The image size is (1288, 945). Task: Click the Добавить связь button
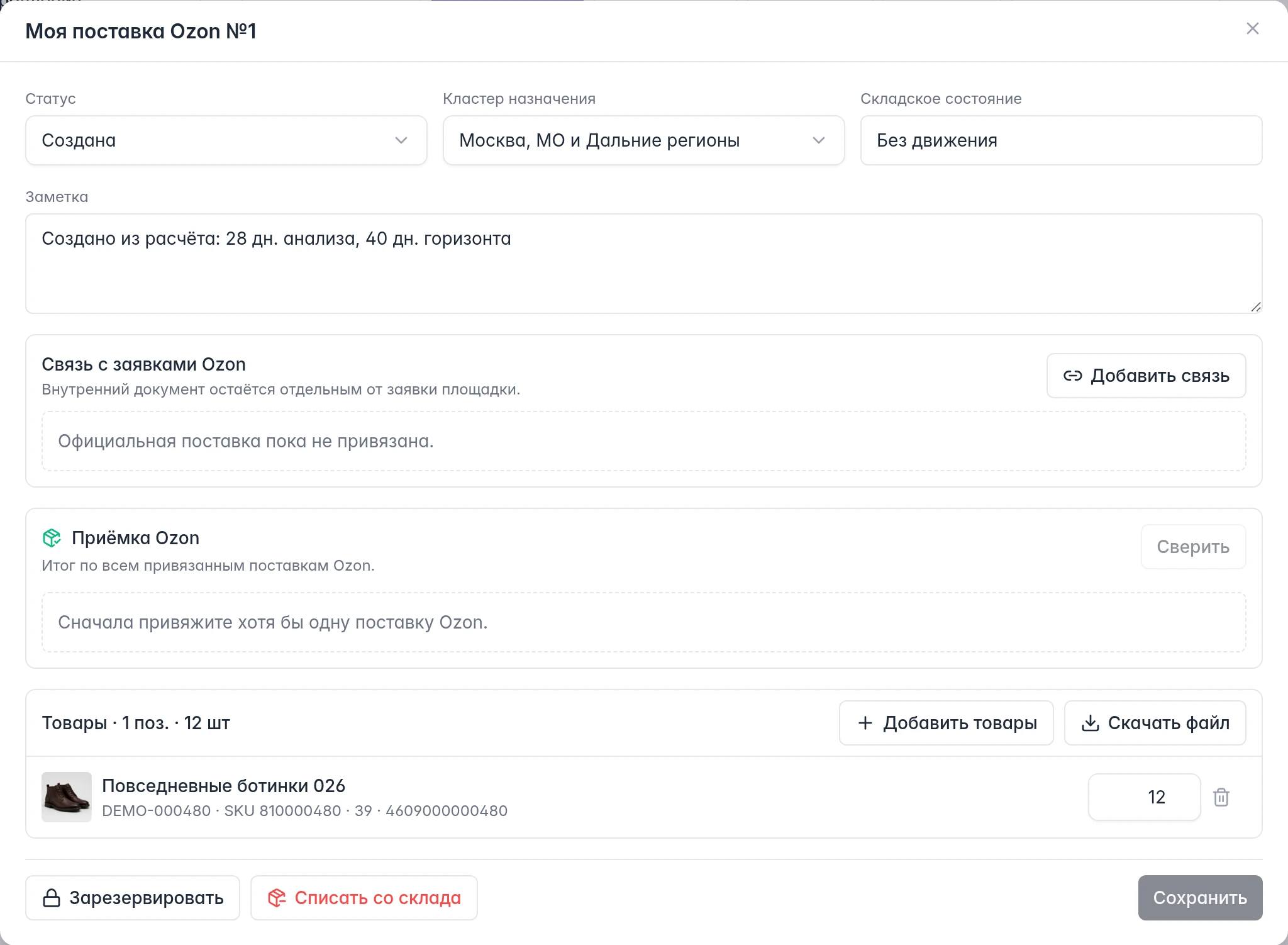[x=1146, y=376]
